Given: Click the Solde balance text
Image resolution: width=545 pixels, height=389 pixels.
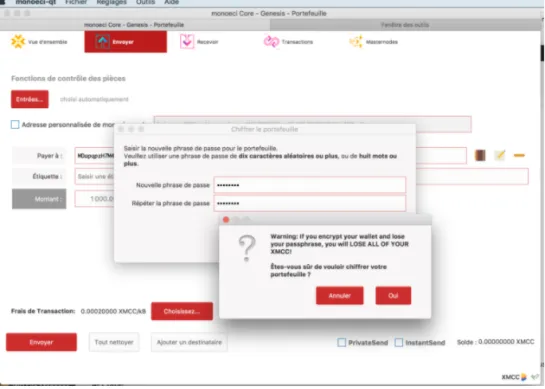Looking at the screenshot, I should tap(496, 342).
